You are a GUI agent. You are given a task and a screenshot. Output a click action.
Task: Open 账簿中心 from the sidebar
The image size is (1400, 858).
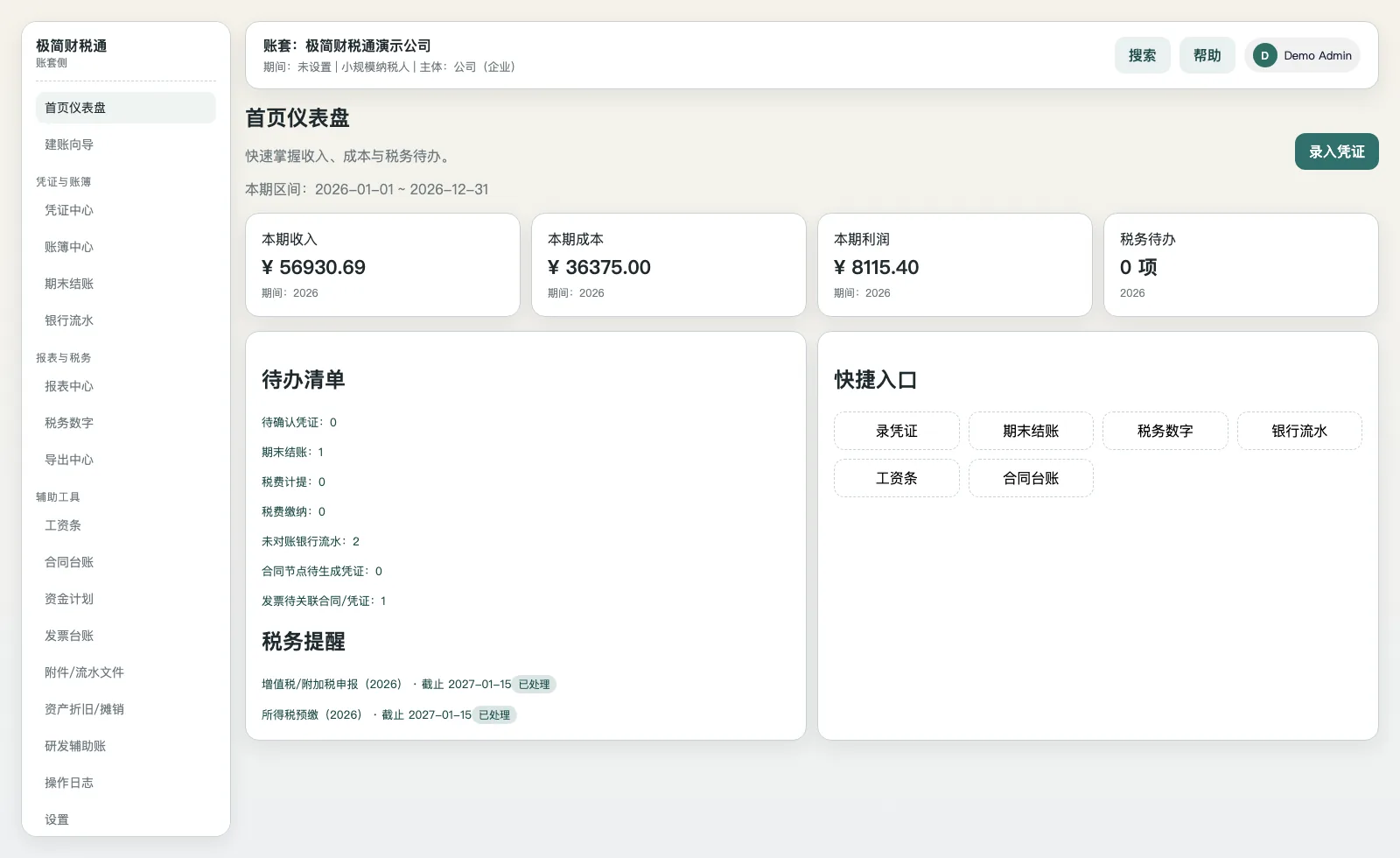coord(69,247)
